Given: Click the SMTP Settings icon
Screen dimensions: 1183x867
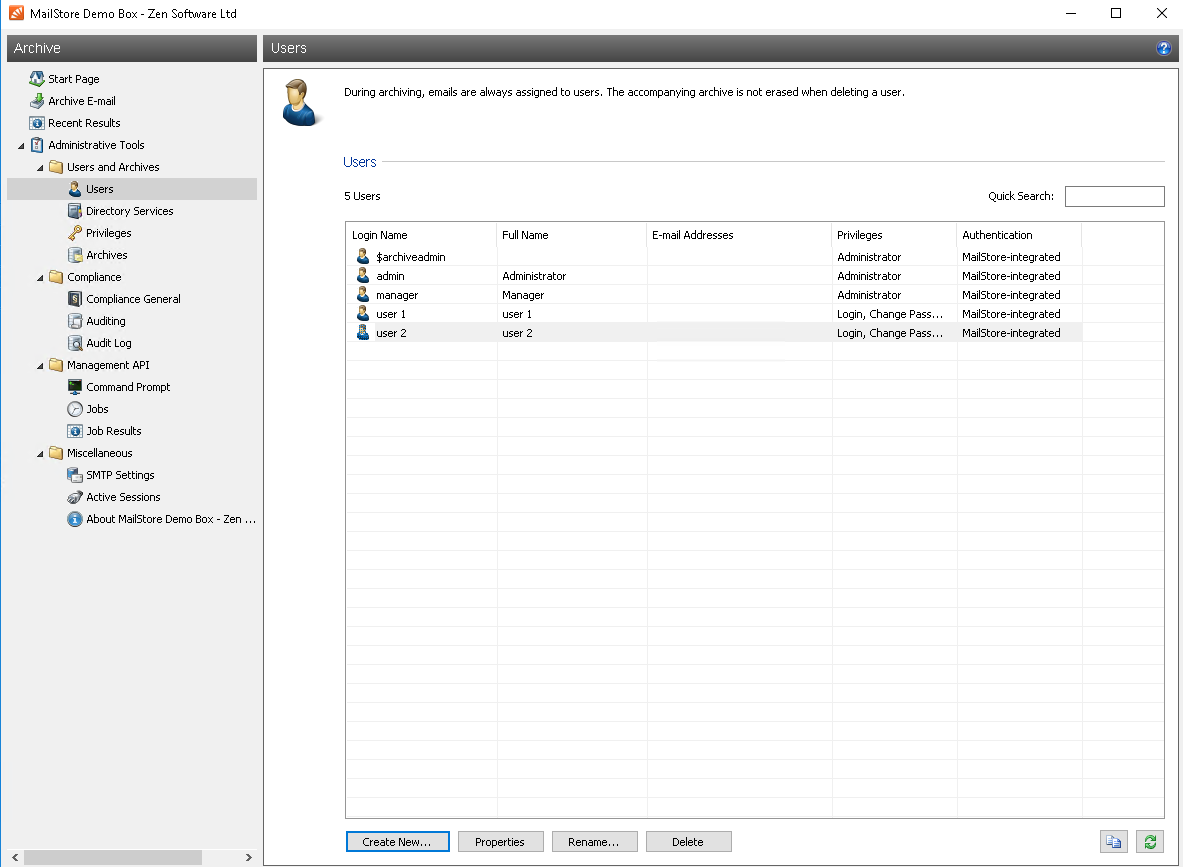Looking at the screenshot, I should [74, 475].
